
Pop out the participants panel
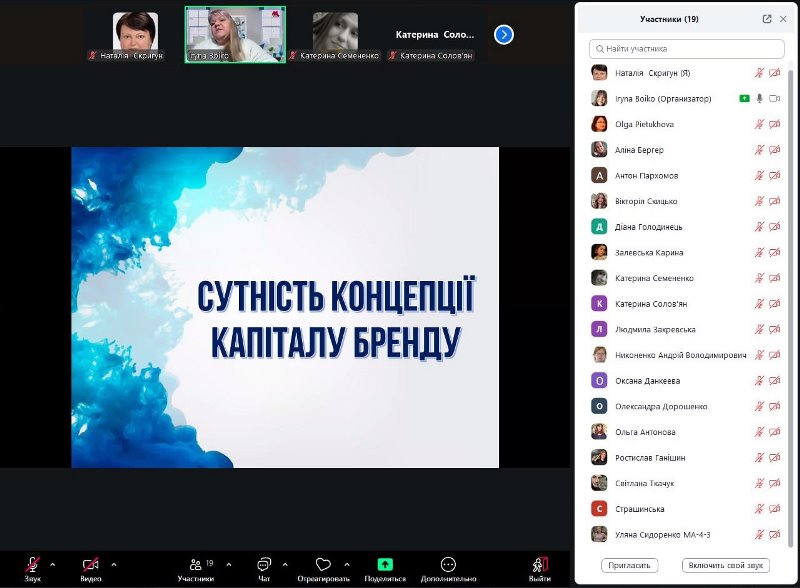click(768, 18)
